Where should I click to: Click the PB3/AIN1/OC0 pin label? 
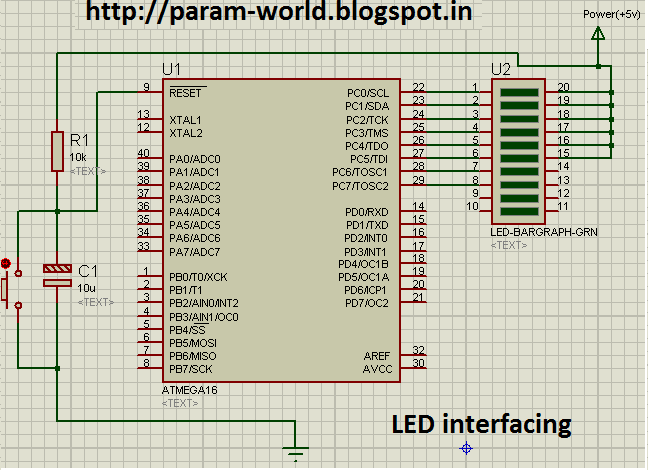[x=204, y=317]
